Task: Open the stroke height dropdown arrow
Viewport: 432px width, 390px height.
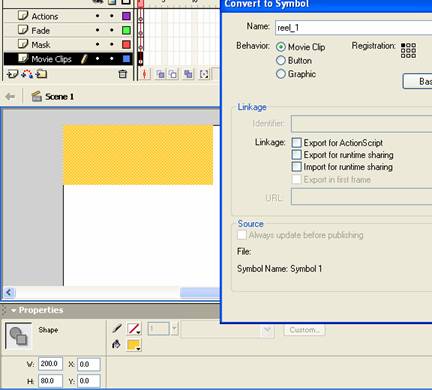Action: pos(174,329)
